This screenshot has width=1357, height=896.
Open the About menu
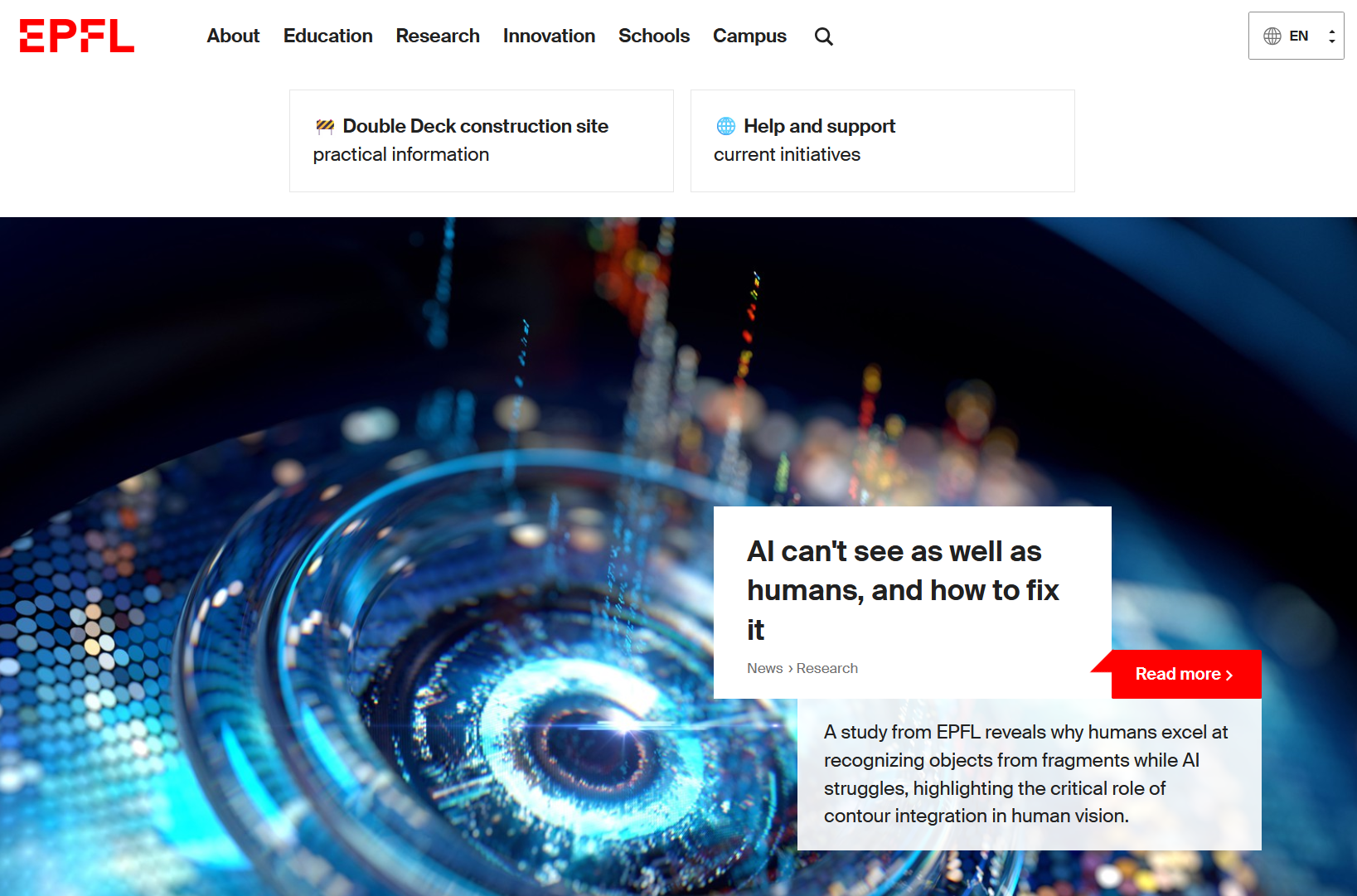point(233,36)
